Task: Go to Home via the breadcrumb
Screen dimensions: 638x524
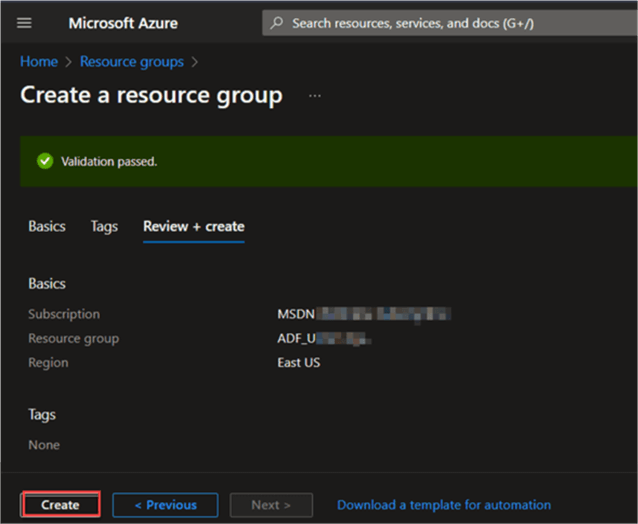Action: (39, 62)
